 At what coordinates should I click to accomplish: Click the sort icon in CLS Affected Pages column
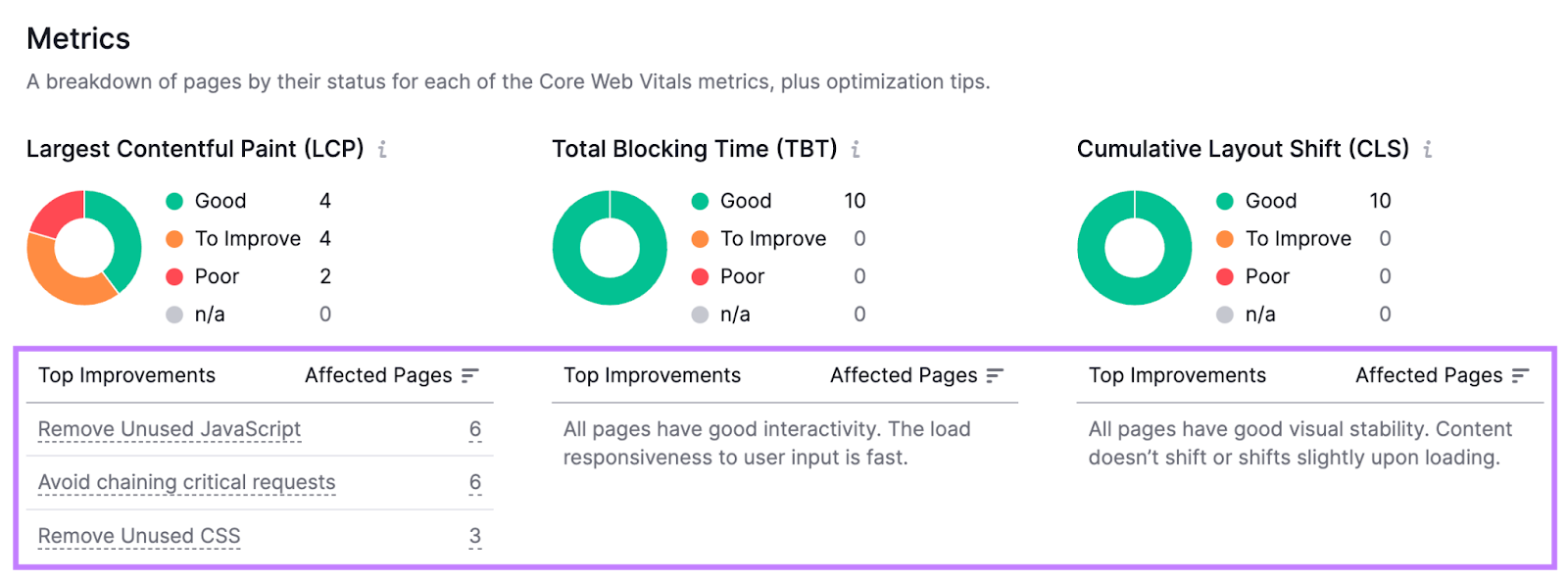[x=1520, y=374]
